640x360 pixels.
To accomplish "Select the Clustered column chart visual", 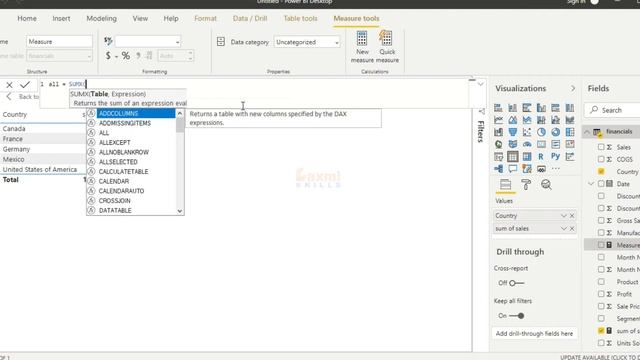I will coord(541,108).
